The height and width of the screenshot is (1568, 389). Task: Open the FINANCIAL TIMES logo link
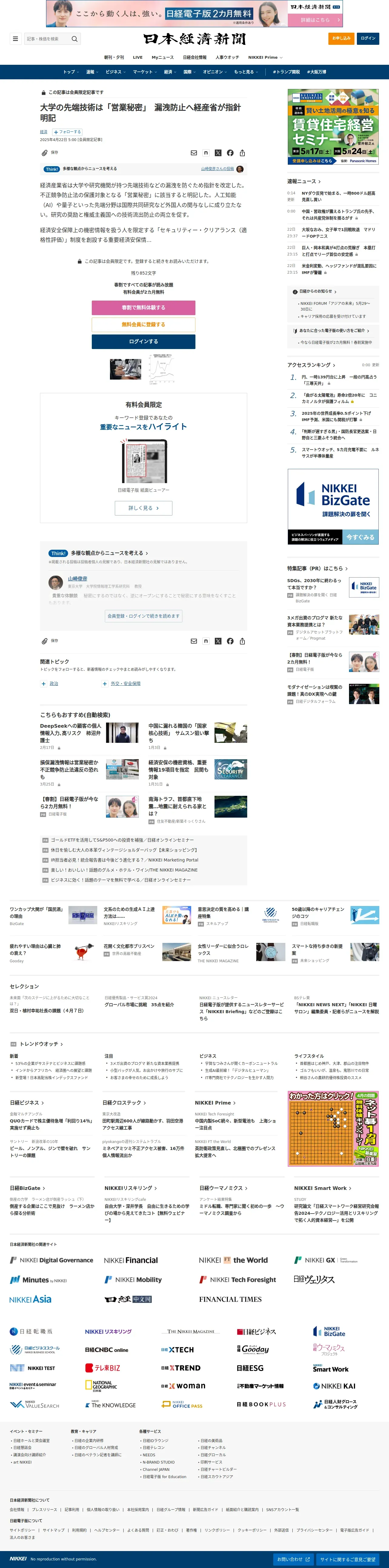(230, 1299)
